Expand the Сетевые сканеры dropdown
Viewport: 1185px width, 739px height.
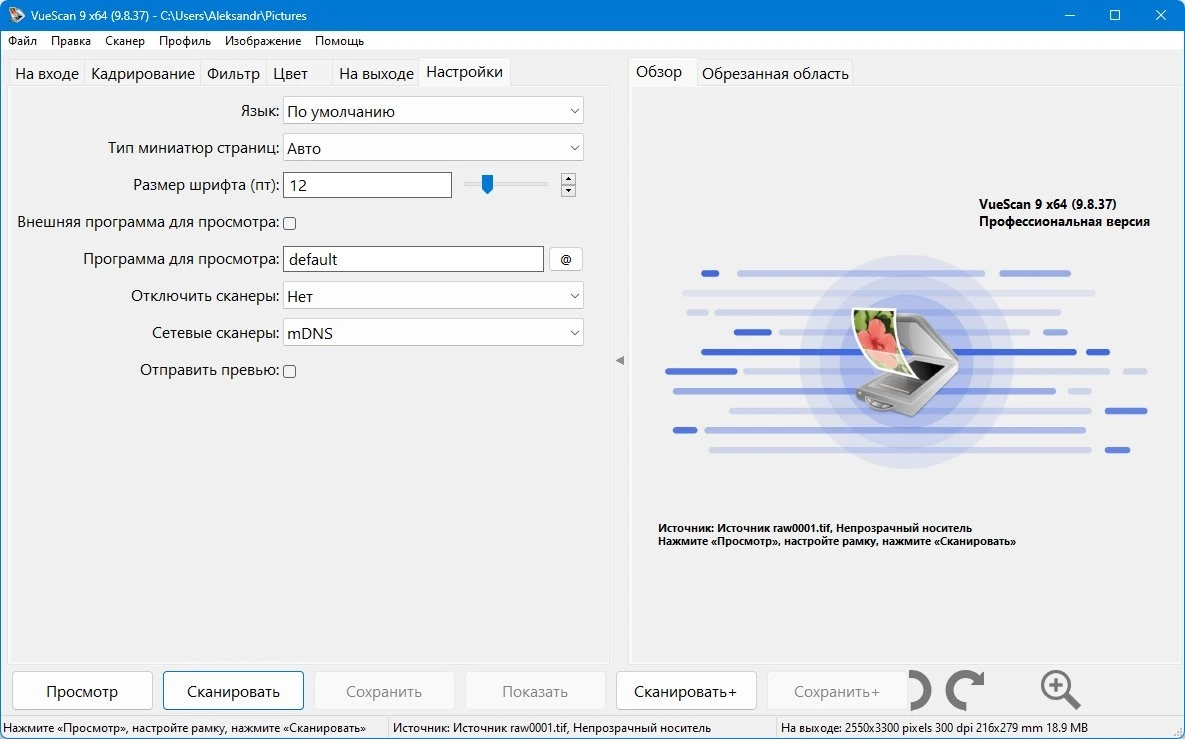click(x=433, y=333)
